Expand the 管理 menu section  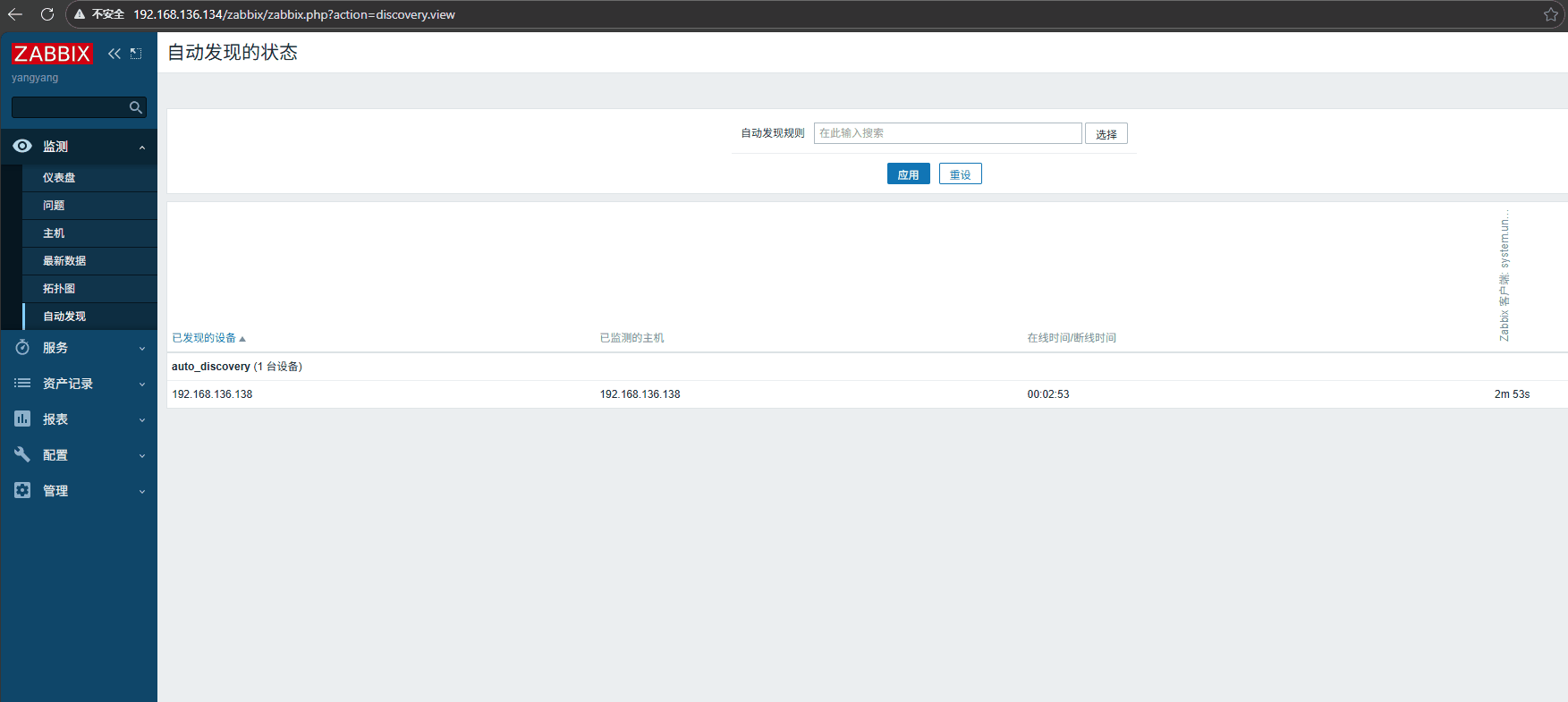142,492
